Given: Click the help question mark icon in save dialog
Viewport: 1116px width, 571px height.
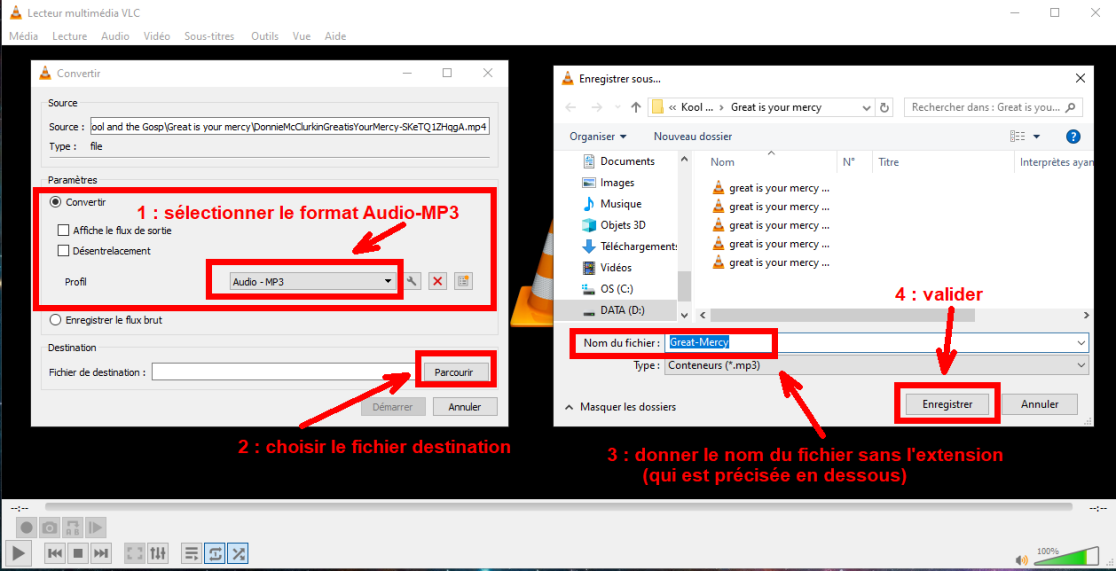Looking at the screenshot, I should [x=1073, y=136].
